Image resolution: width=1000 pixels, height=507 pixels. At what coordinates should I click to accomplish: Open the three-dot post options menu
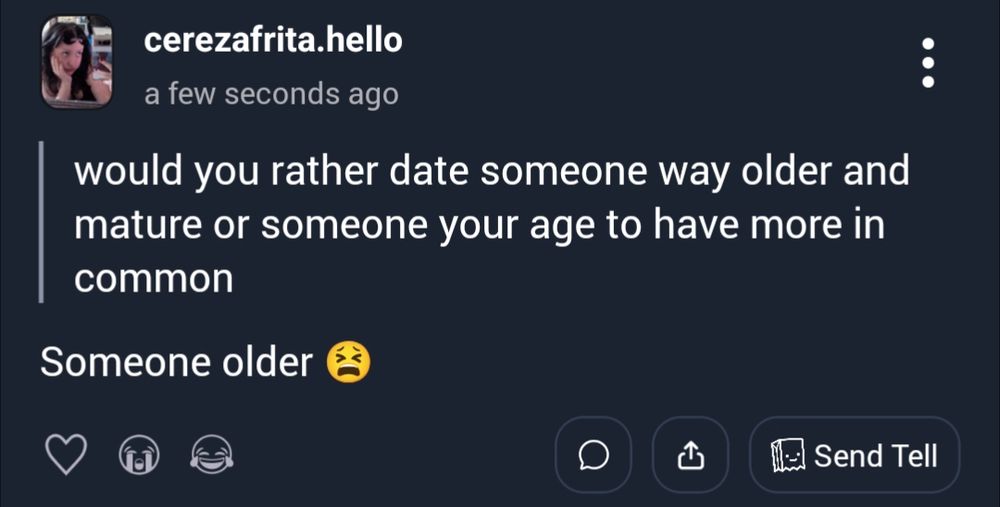928,63
